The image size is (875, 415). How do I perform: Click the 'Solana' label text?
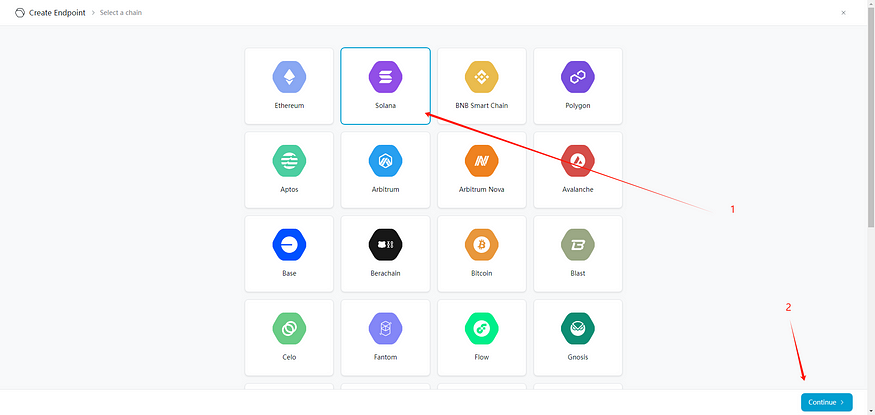click(x=386, y=105)
